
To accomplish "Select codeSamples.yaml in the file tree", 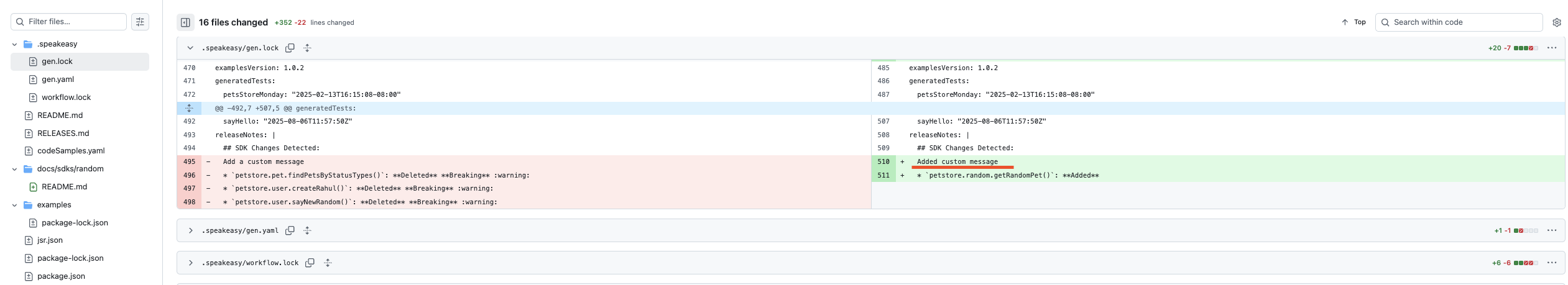I will pyautogui.click(x=70, y=151).
